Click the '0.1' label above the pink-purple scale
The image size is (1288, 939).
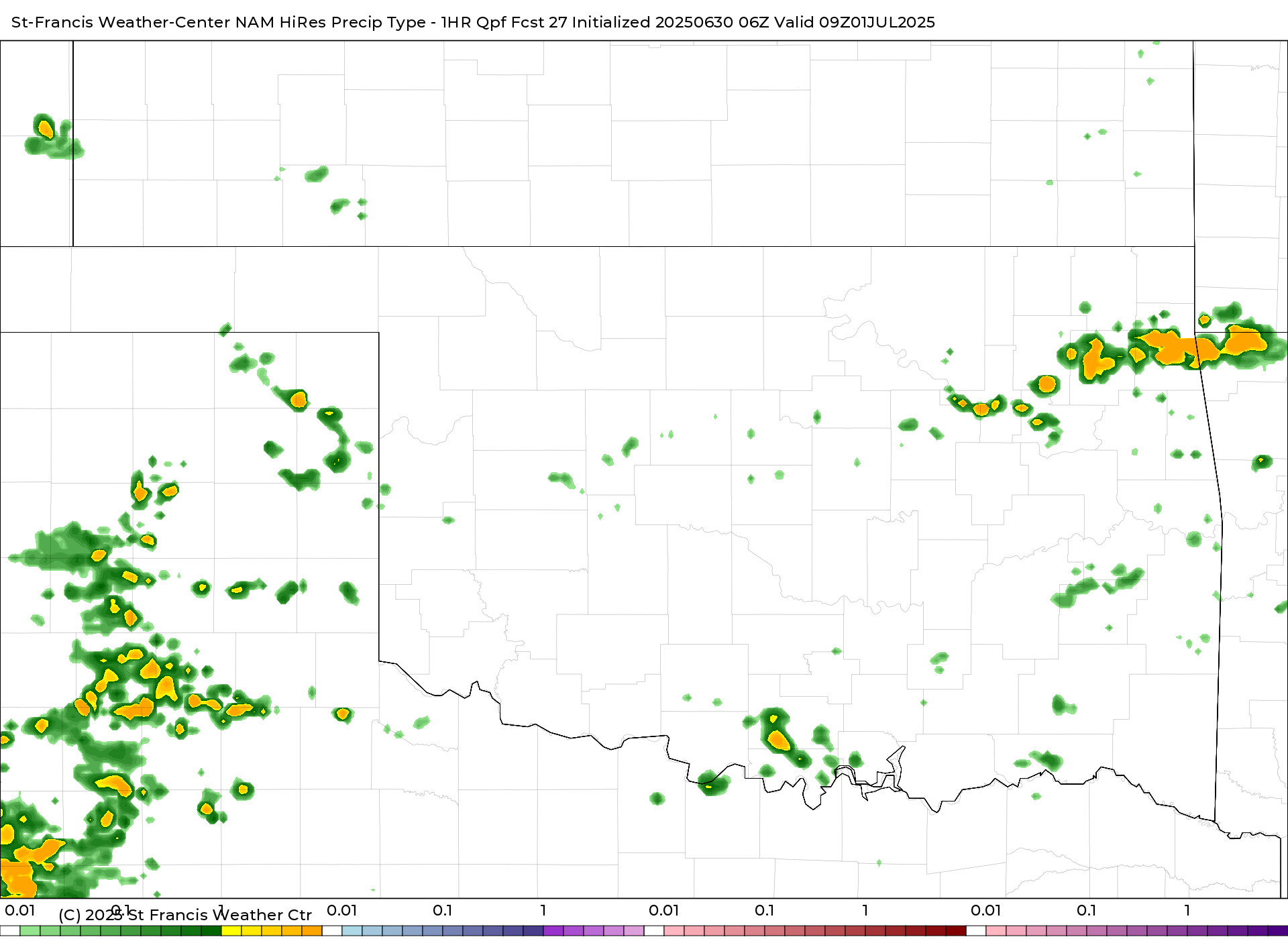pos(1087,910)
